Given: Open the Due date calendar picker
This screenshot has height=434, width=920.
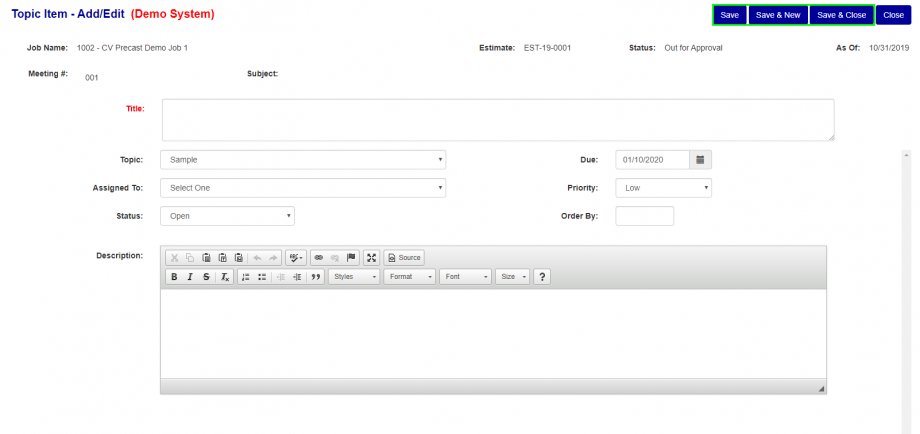Looking at the screenshot, I should (700, 160).
